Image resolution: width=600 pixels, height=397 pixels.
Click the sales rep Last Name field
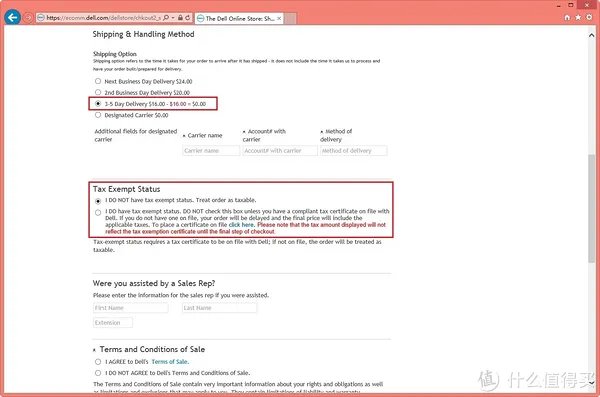(219, 308)
